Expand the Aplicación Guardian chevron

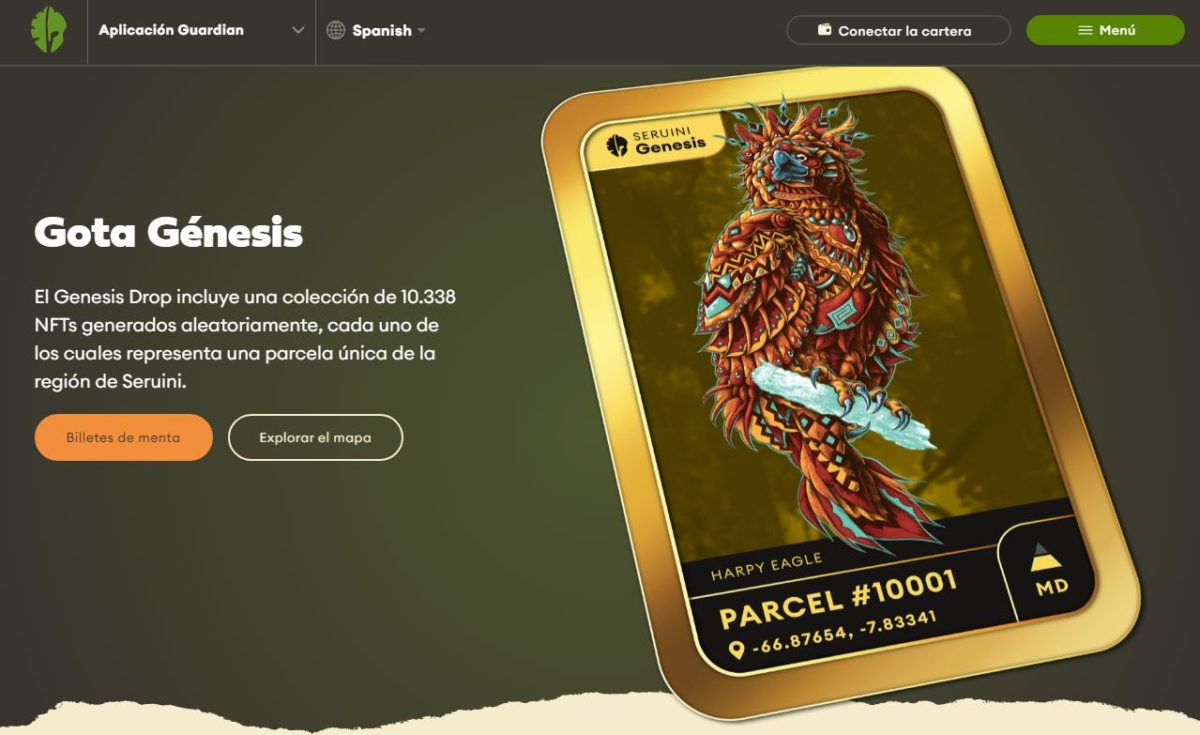pyautogui.click(x=298, y=30)
